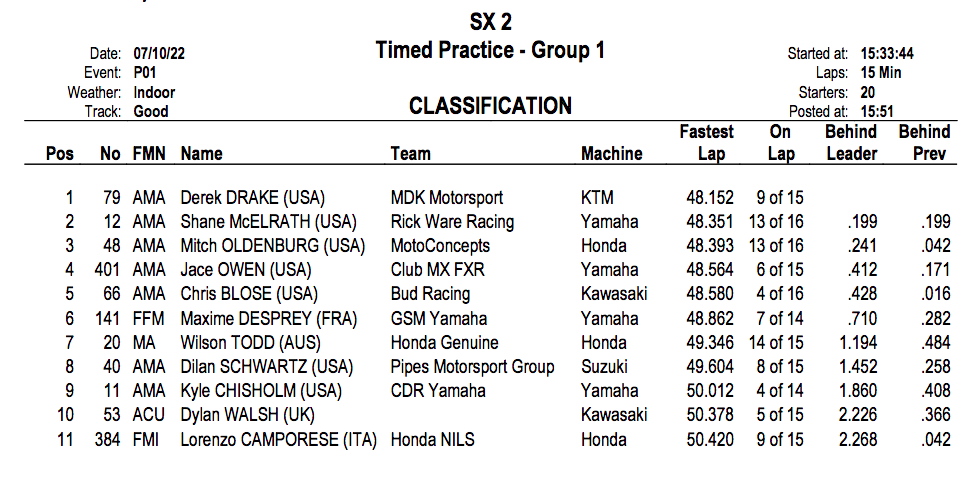This screenshot has width=979, height=482.
Task: Click the Machine column header
Action: pos(612,154)
